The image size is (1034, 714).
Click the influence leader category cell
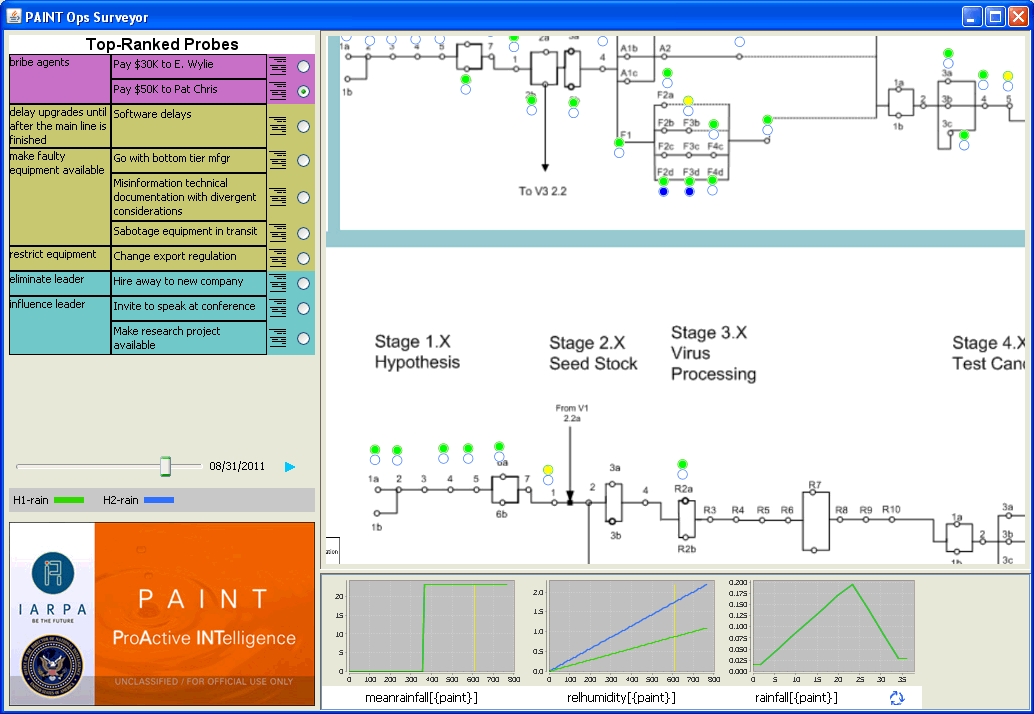(x=59, y=324)
